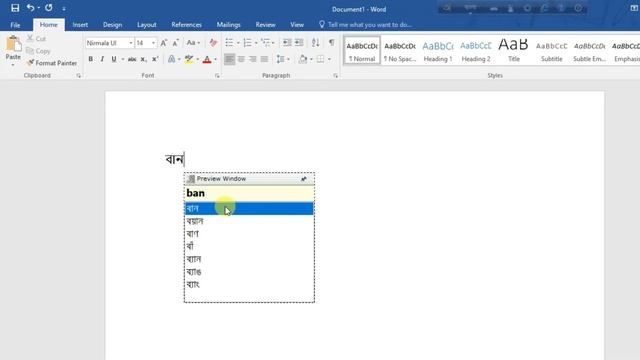Toggle subscript formatting
This screenshot has width=640, height=360.
tap(143, 59)
